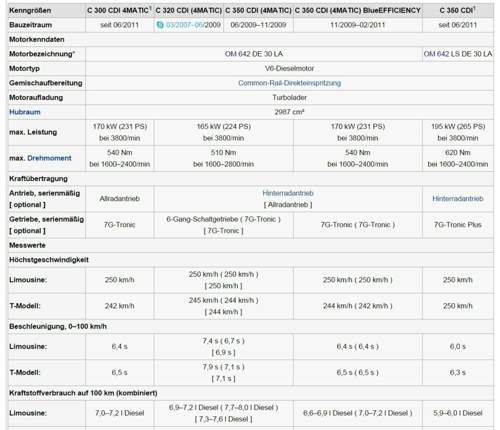Click 11/2009–02/2011 Bauzeitraum cell
The image size is (500, 430).
(x=358, y=25)
